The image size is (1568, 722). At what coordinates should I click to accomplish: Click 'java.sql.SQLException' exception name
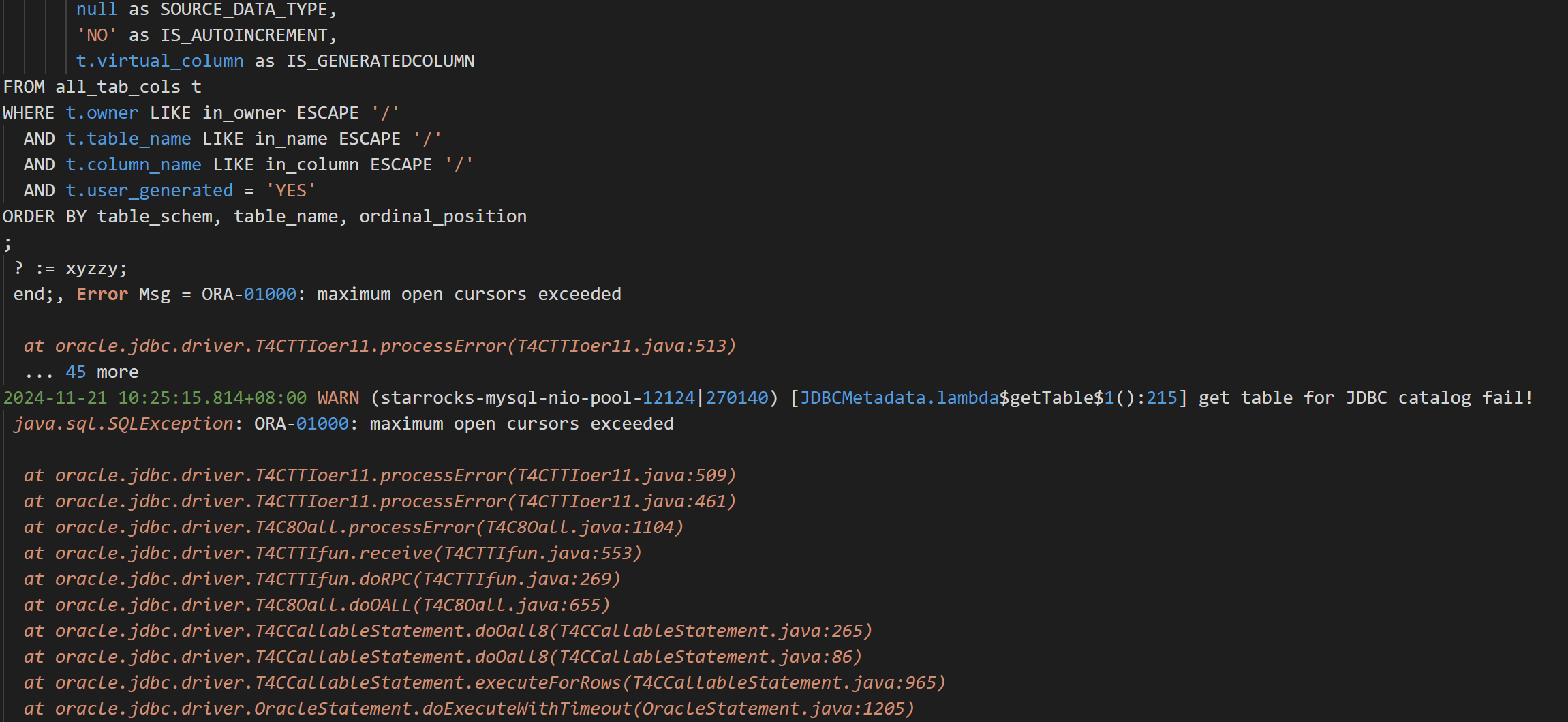click(123, 424)
